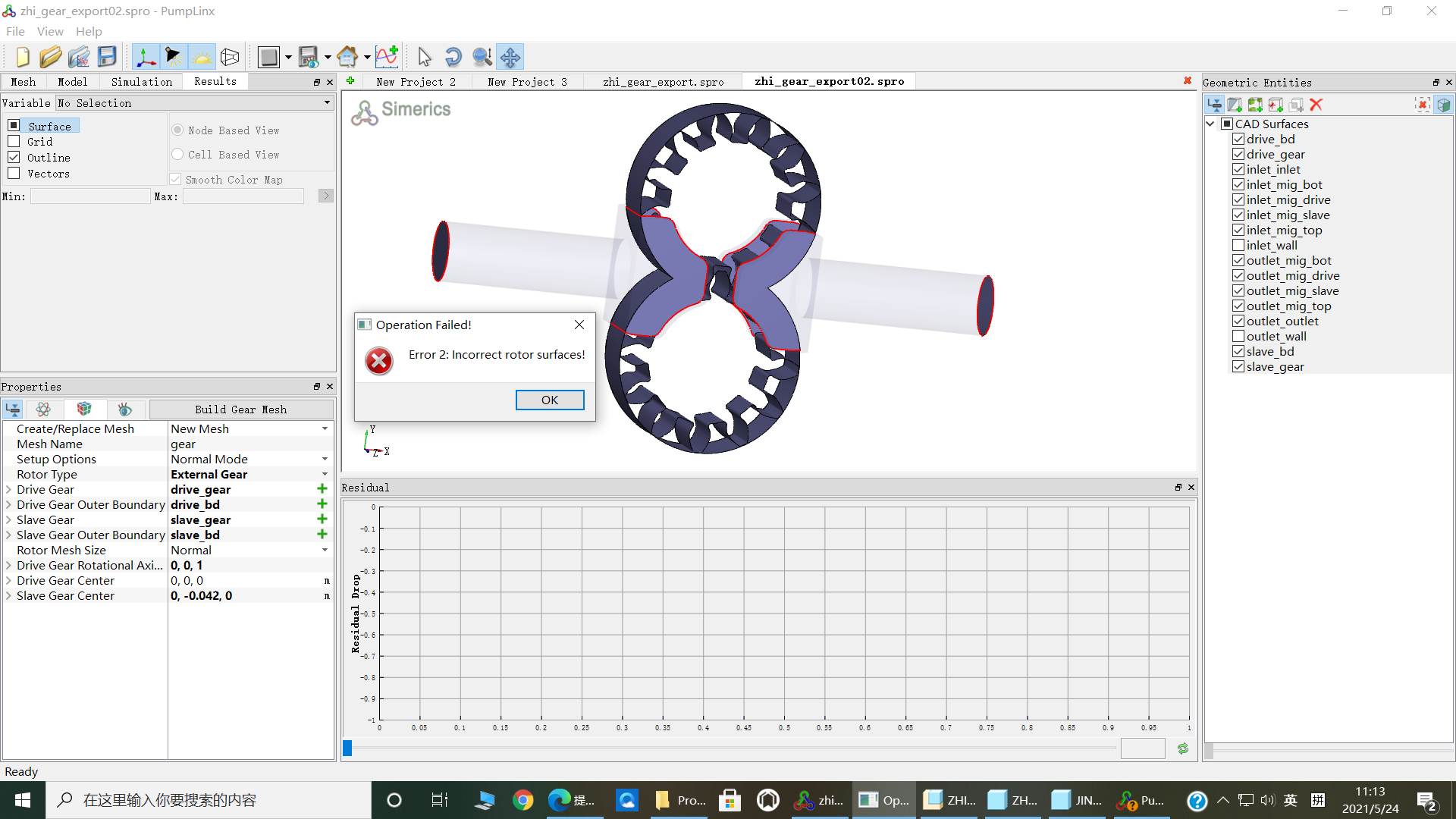Open the home view dropdown arrow
Screen dimensions: 1456x819
pyautogui.click(x=367, y=57)
